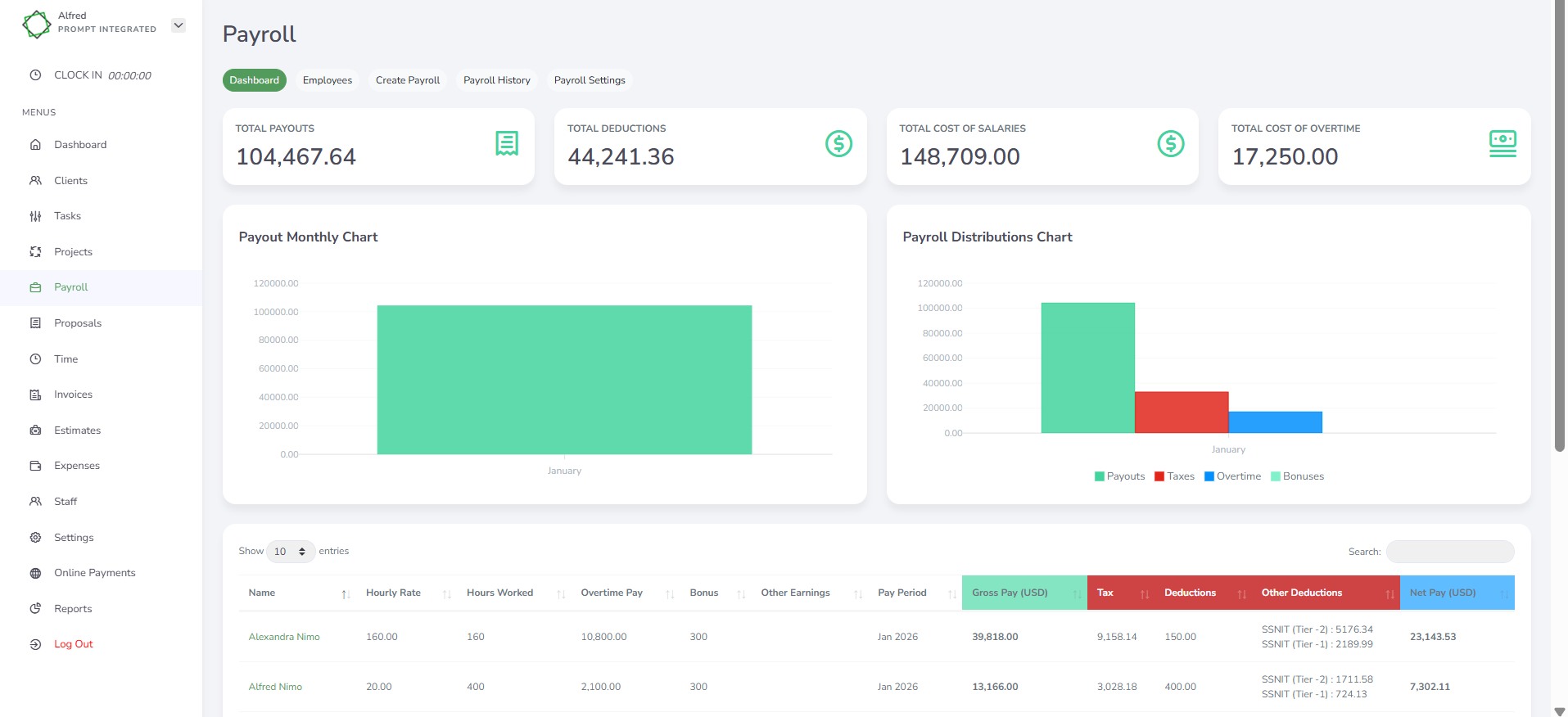Screen dimensions: 1568x717
Task: Expand the Alfred company dropdown chevron
Action: click(178, 25)
